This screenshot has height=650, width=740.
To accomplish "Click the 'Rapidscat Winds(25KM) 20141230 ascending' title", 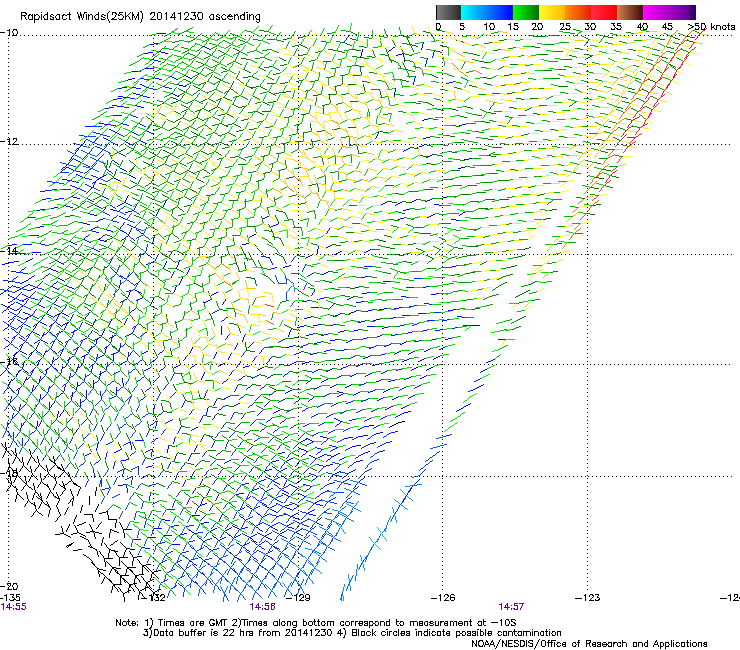I will 140,17.
